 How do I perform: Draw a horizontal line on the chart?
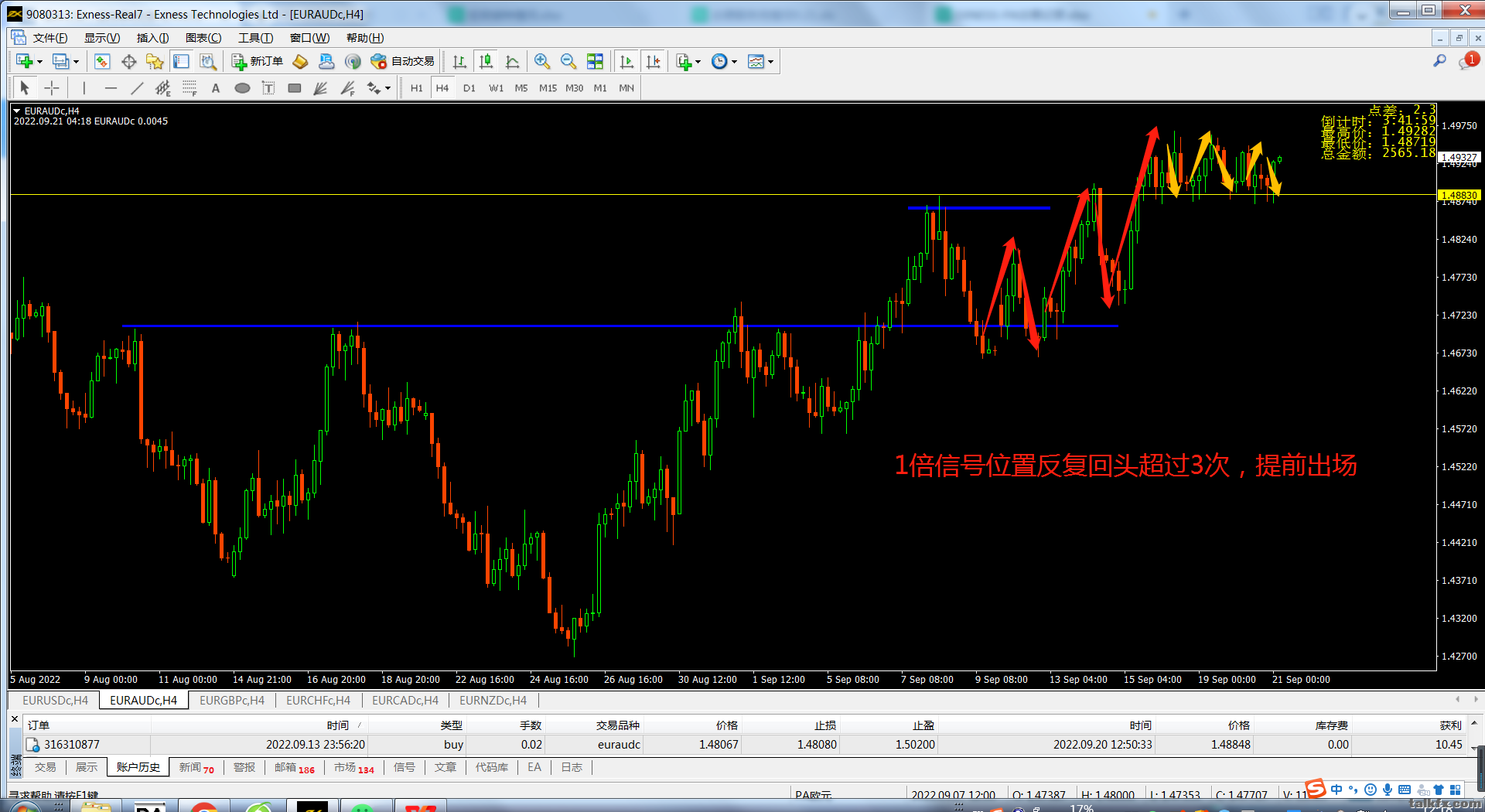coord(111,88)
